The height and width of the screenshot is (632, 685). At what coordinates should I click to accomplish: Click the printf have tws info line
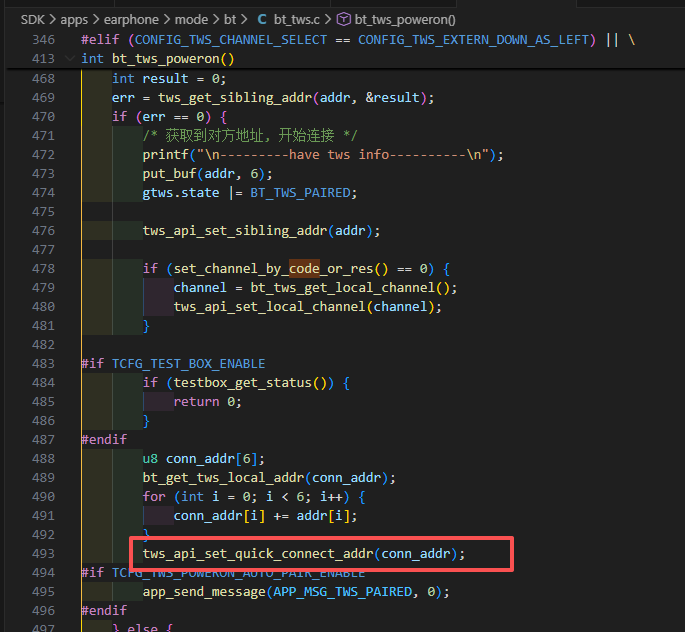tap(323, 155)
